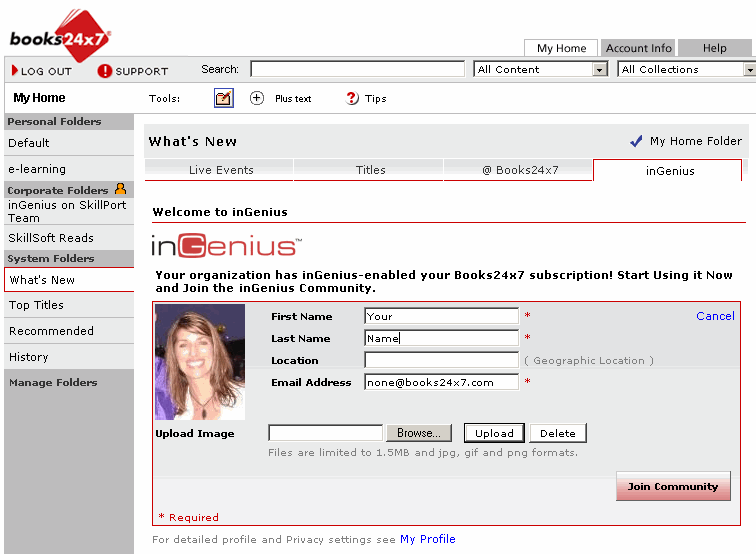
Task: Open the All Collections dropdown
Action: 687,69
